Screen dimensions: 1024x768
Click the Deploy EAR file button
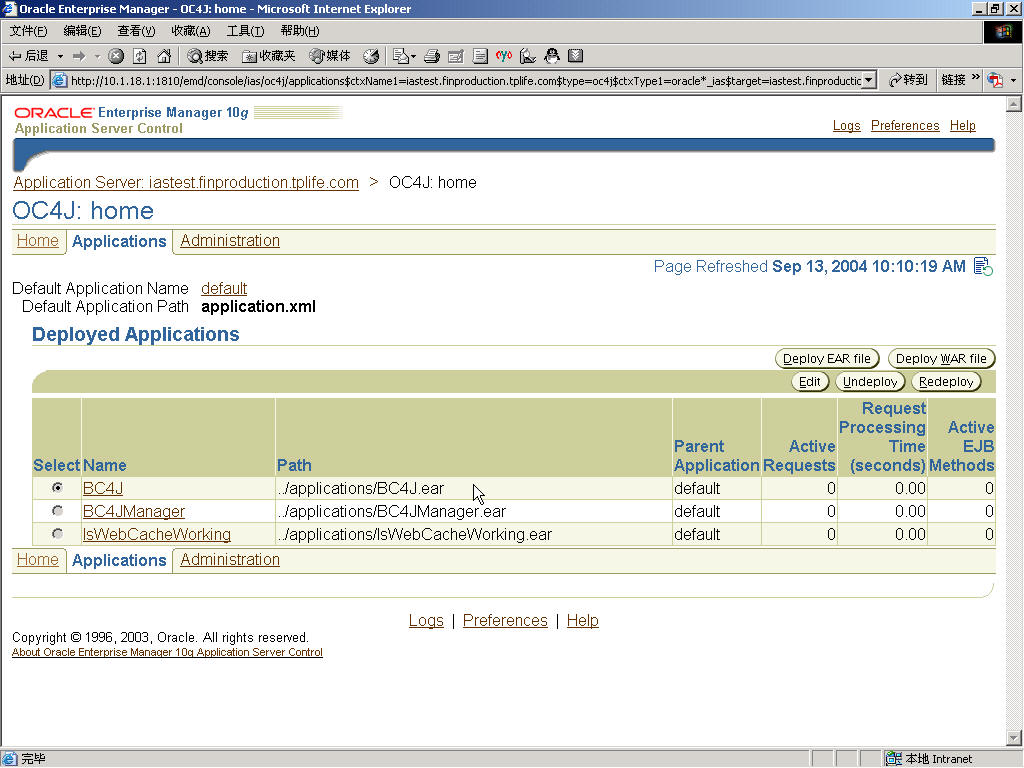pos(827,359)
